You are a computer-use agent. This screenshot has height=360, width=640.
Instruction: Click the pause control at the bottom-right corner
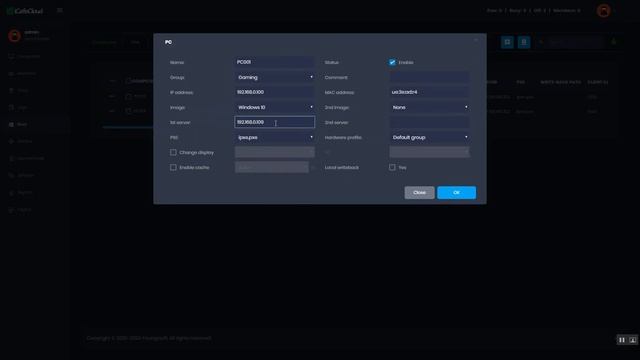click(622, 340)
